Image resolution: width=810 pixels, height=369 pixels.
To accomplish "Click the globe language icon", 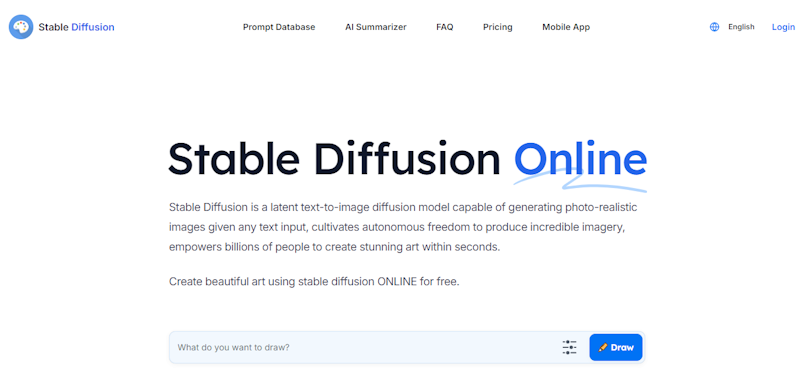I will click(714, 27).
